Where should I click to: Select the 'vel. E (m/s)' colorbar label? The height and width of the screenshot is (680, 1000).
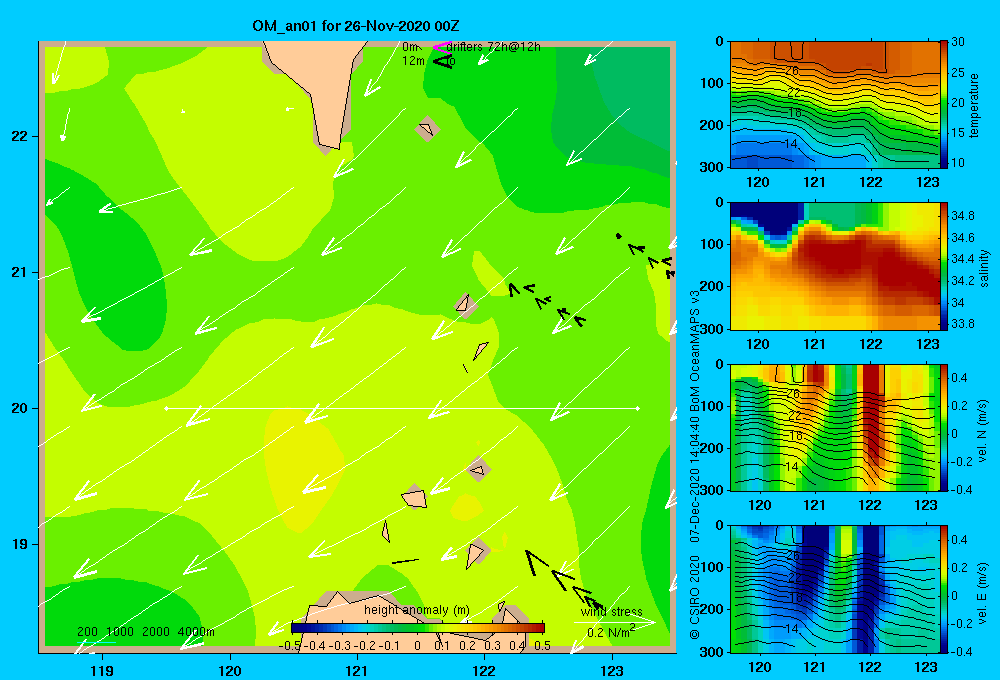(982, 593)
